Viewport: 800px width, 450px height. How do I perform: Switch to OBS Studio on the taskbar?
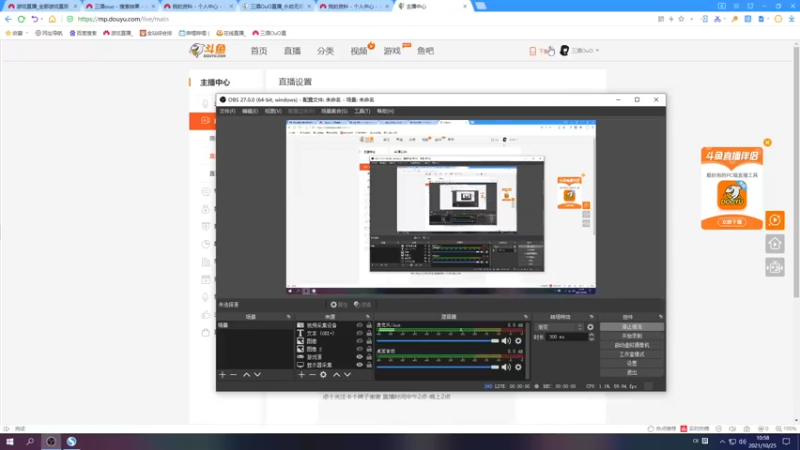51,441
